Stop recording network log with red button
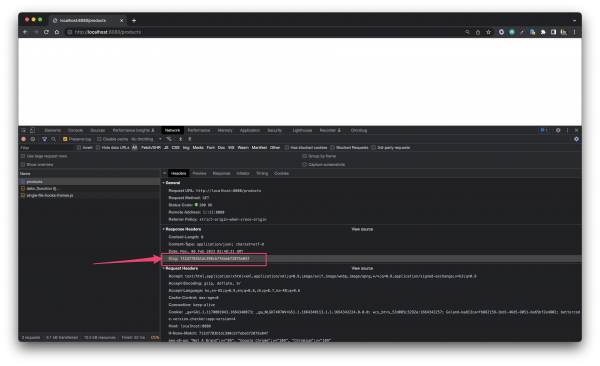 click(24, 139)
